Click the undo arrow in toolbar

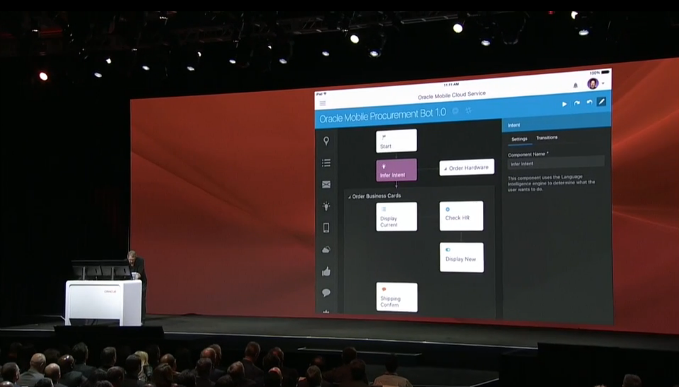coord(589,103)
